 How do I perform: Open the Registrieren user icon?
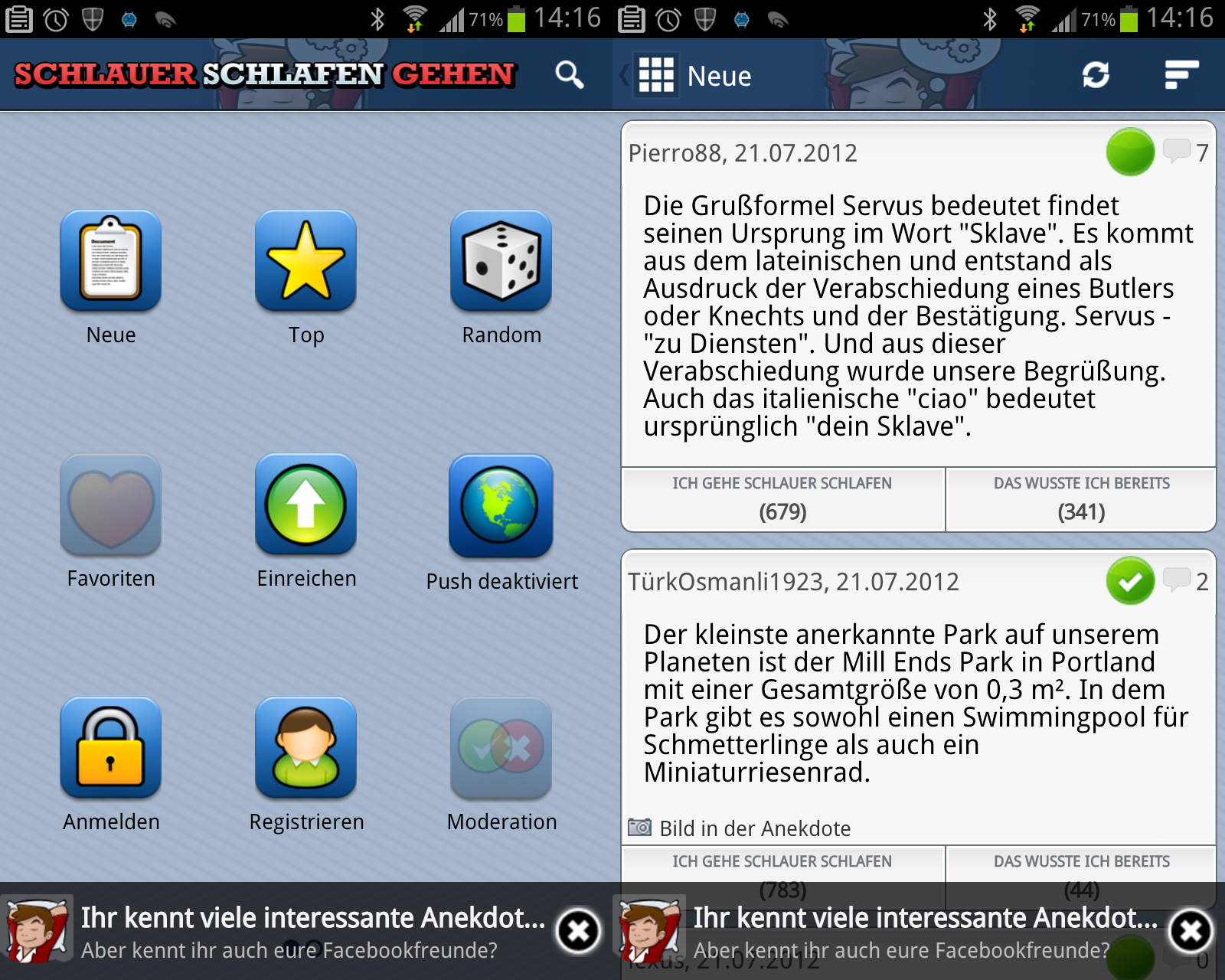(306, 747)
